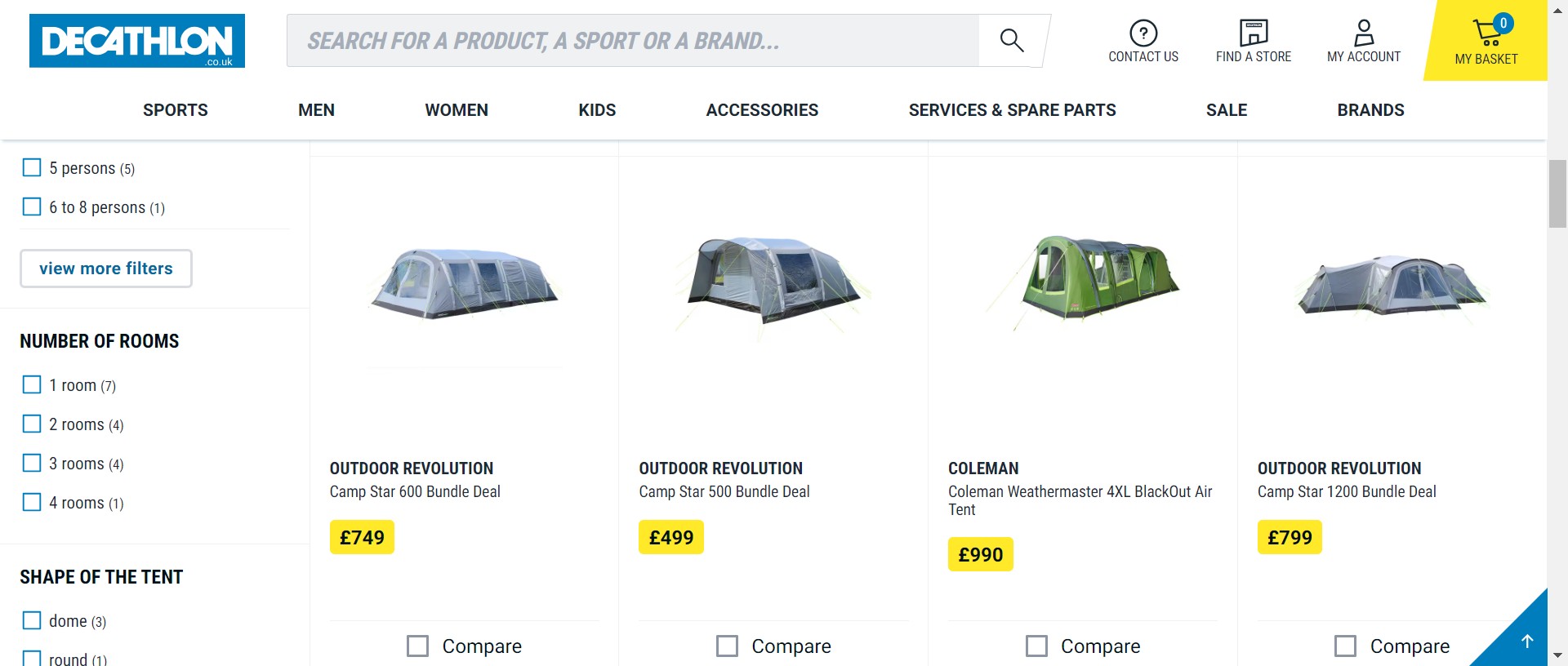Viewport: 1568px width, 666px height.
Task: Open the Sale menu
Action: coord(1226,110)
